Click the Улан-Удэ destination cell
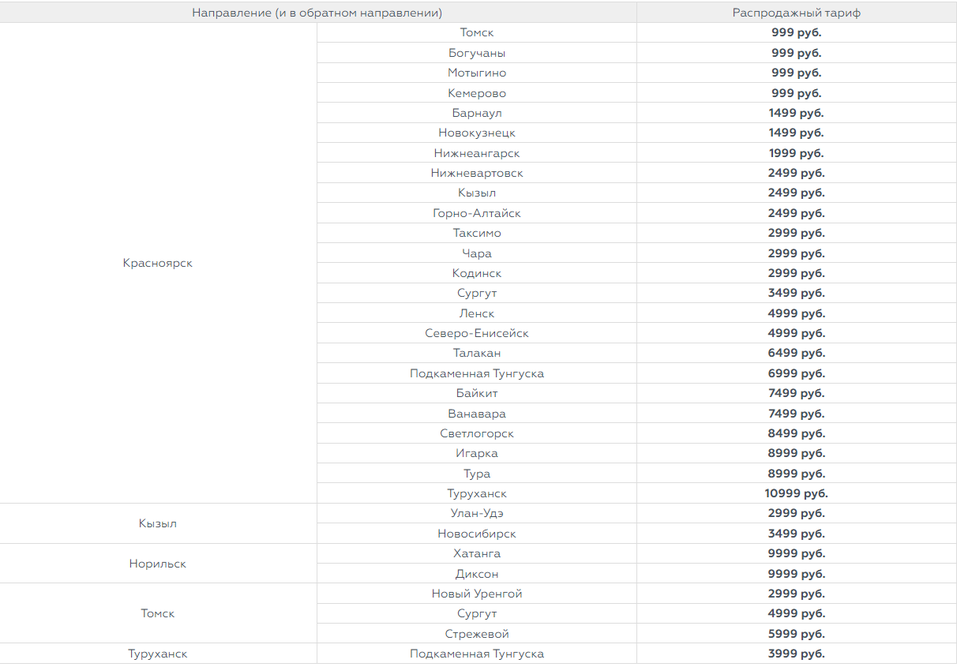 pyautogui.click(x=476, y=513)
